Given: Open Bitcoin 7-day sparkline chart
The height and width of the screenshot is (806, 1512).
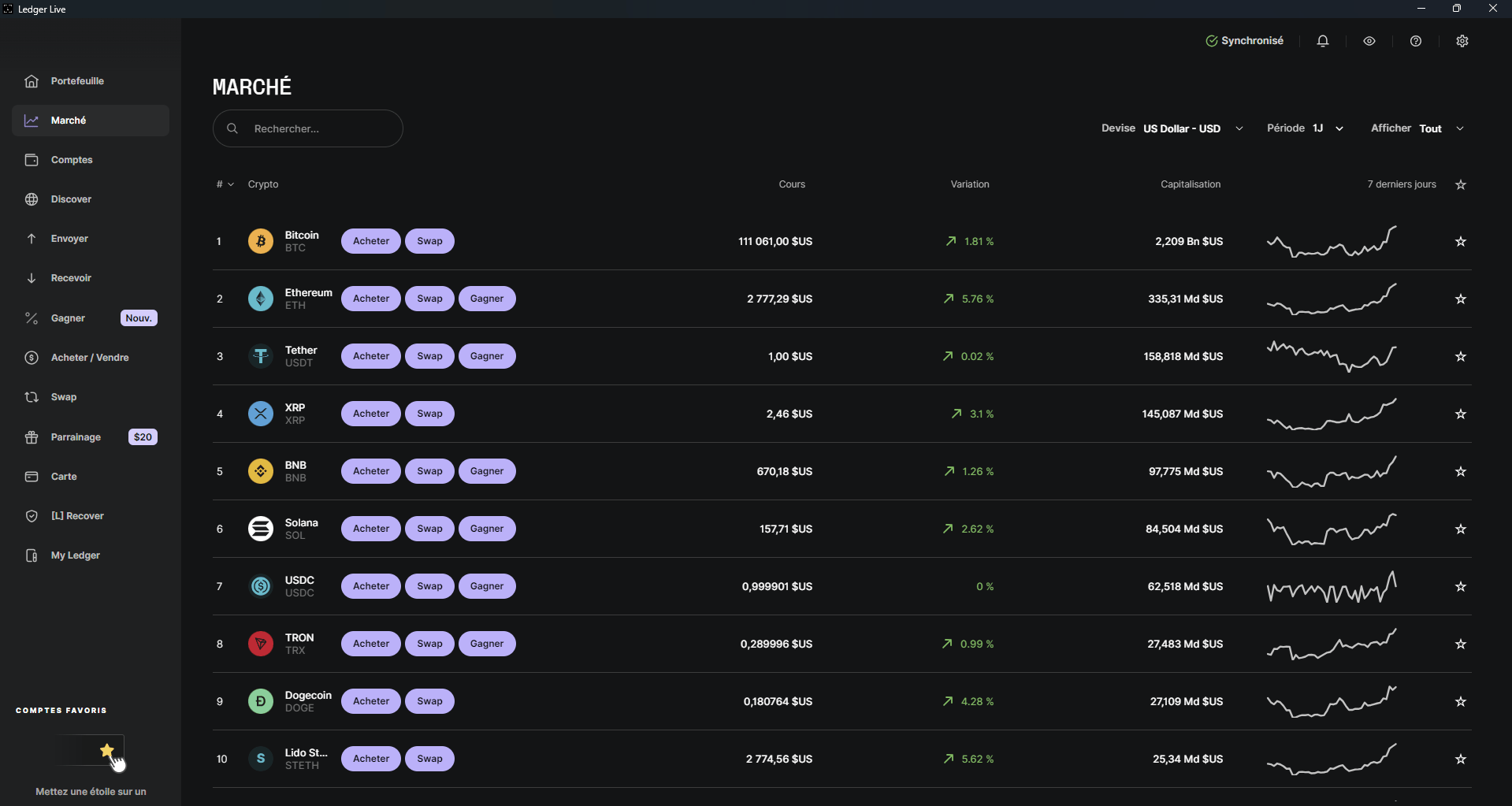Looking at the screenshot, I should 1332,241.
